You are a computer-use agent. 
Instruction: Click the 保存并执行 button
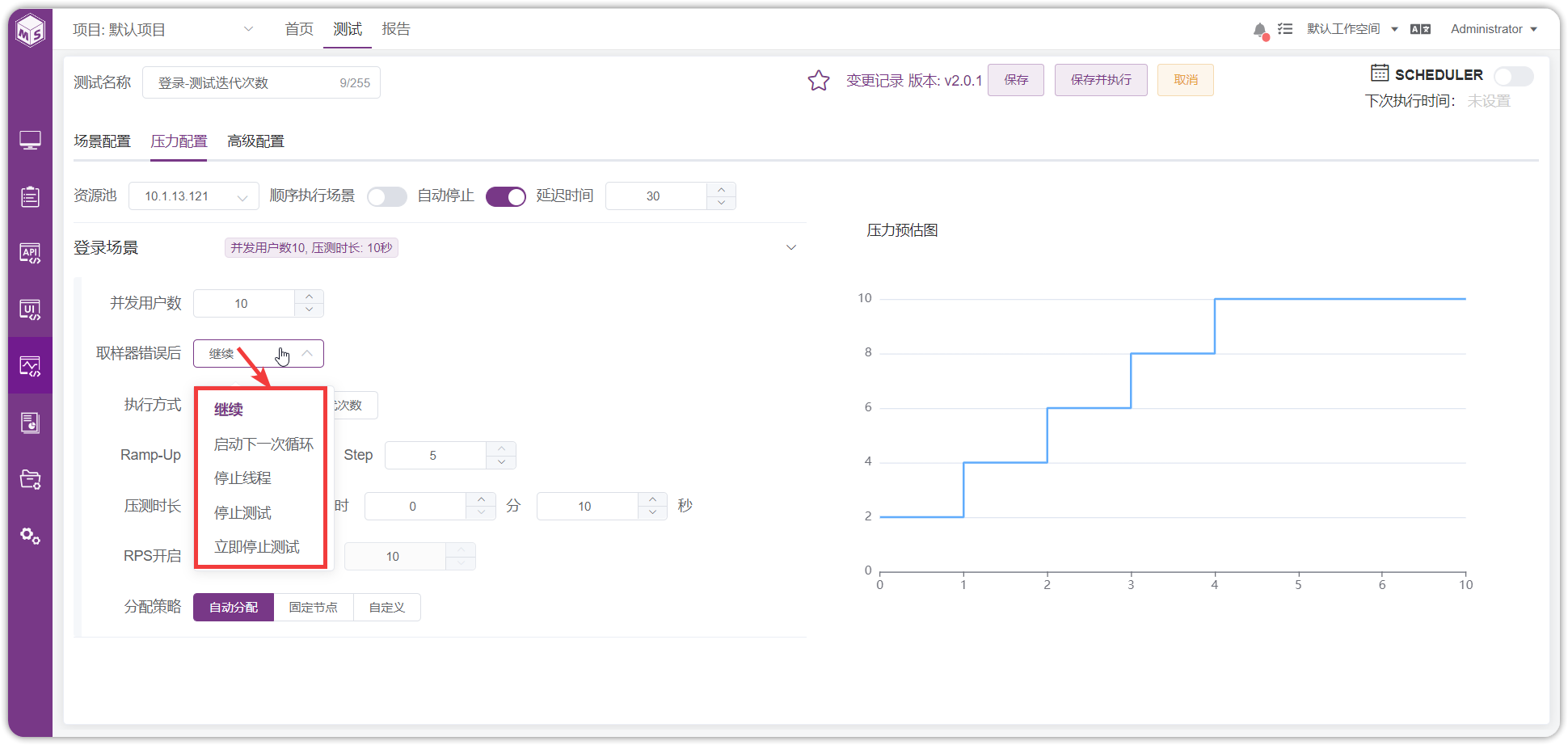coord(1101,80)
